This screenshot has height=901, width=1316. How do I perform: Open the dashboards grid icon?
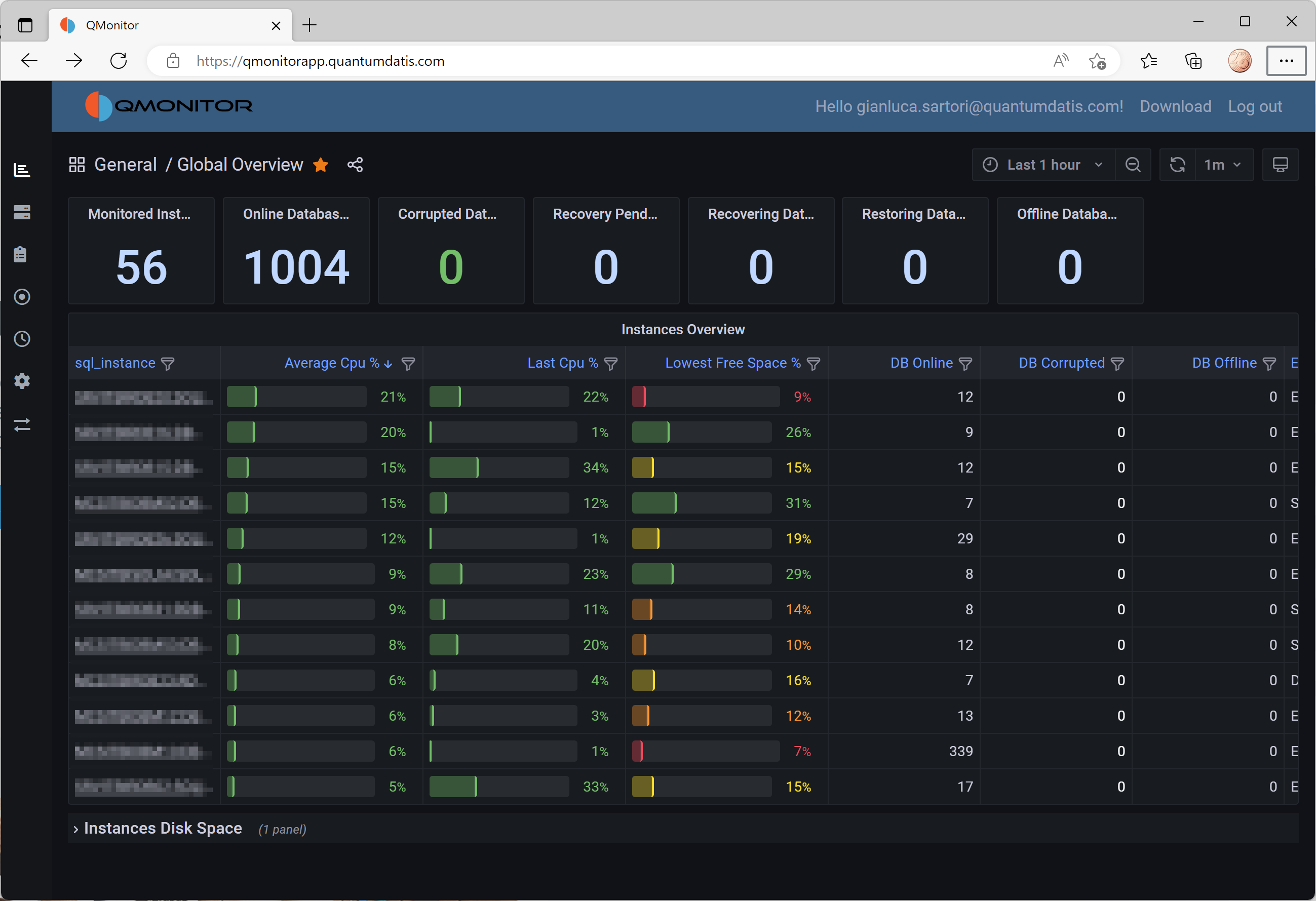coord(76,165)
